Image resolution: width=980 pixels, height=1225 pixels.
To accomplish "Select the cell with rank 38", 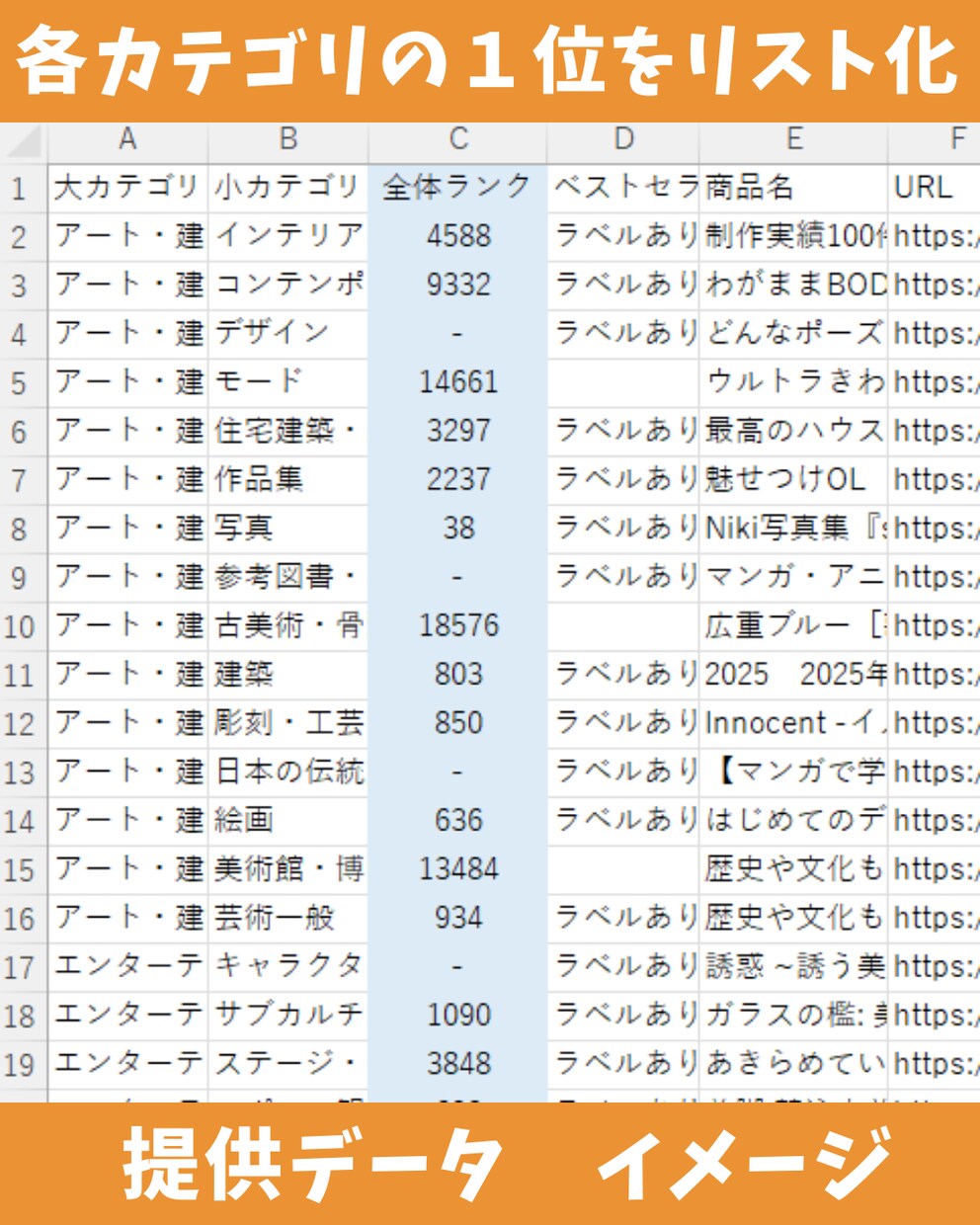I will [457, 529].
